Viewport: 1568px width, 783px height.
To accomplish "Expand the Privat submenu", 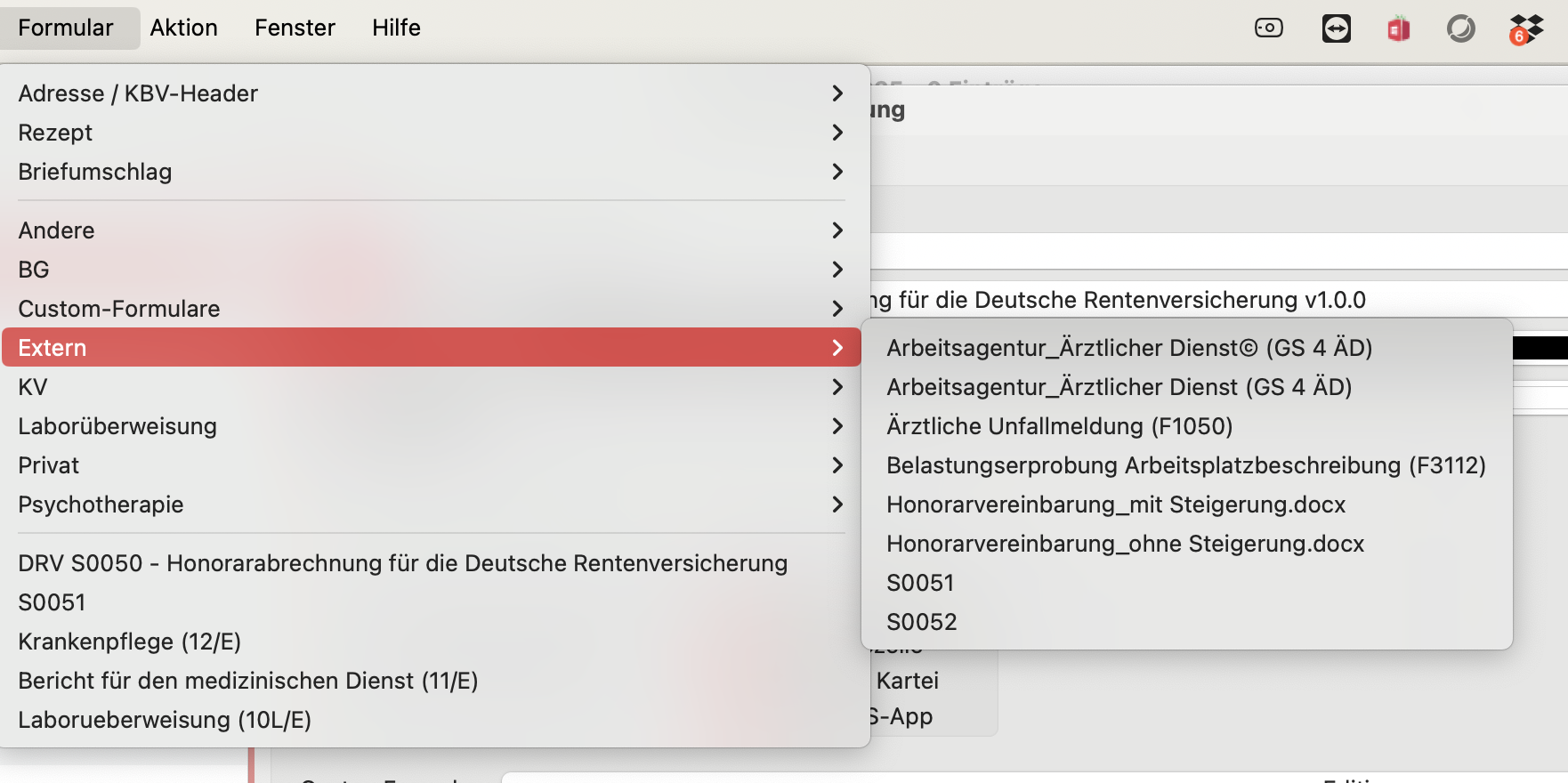I will point(432,465).
